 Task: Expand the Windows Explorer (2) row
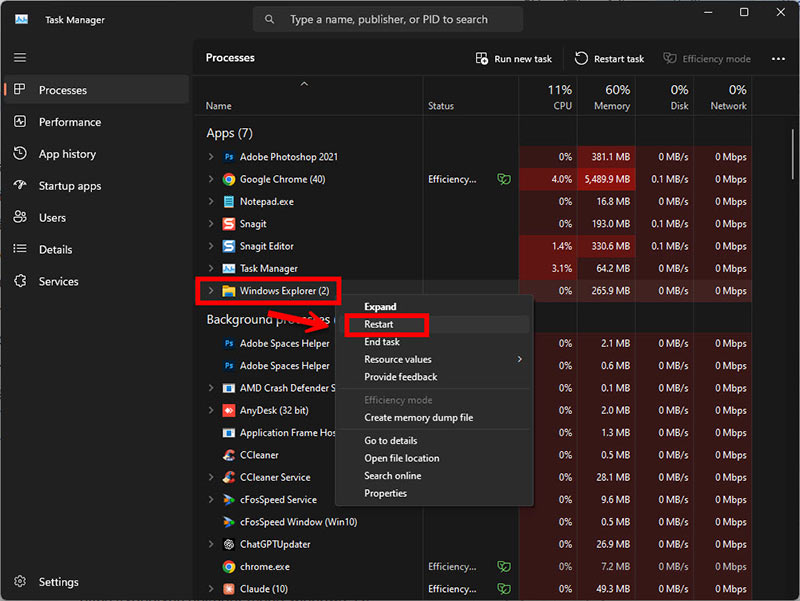211,291
